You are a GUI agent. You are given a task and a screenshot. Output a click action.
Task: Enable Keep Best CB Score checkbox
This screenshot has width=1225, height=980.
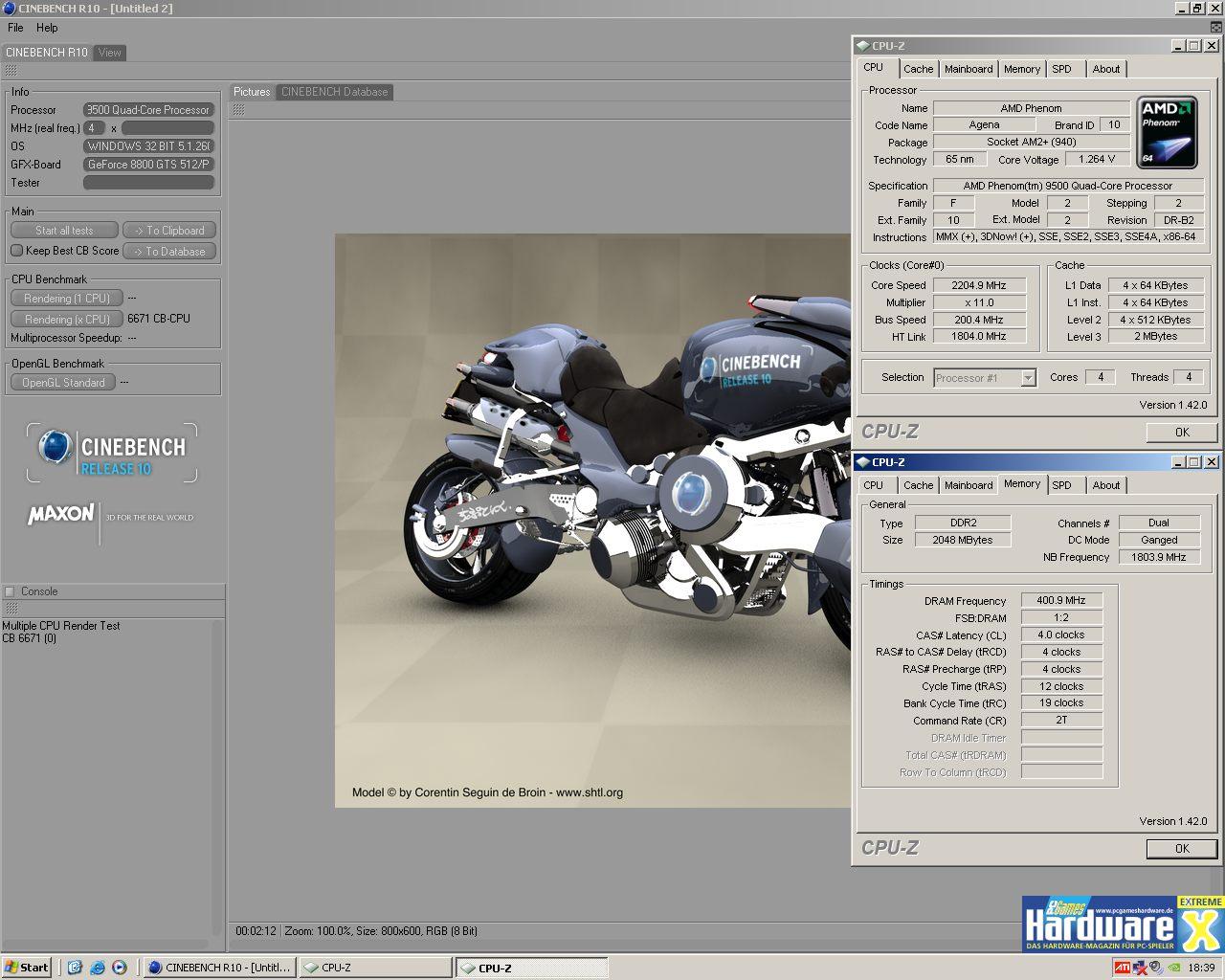(x=16, y=251)
